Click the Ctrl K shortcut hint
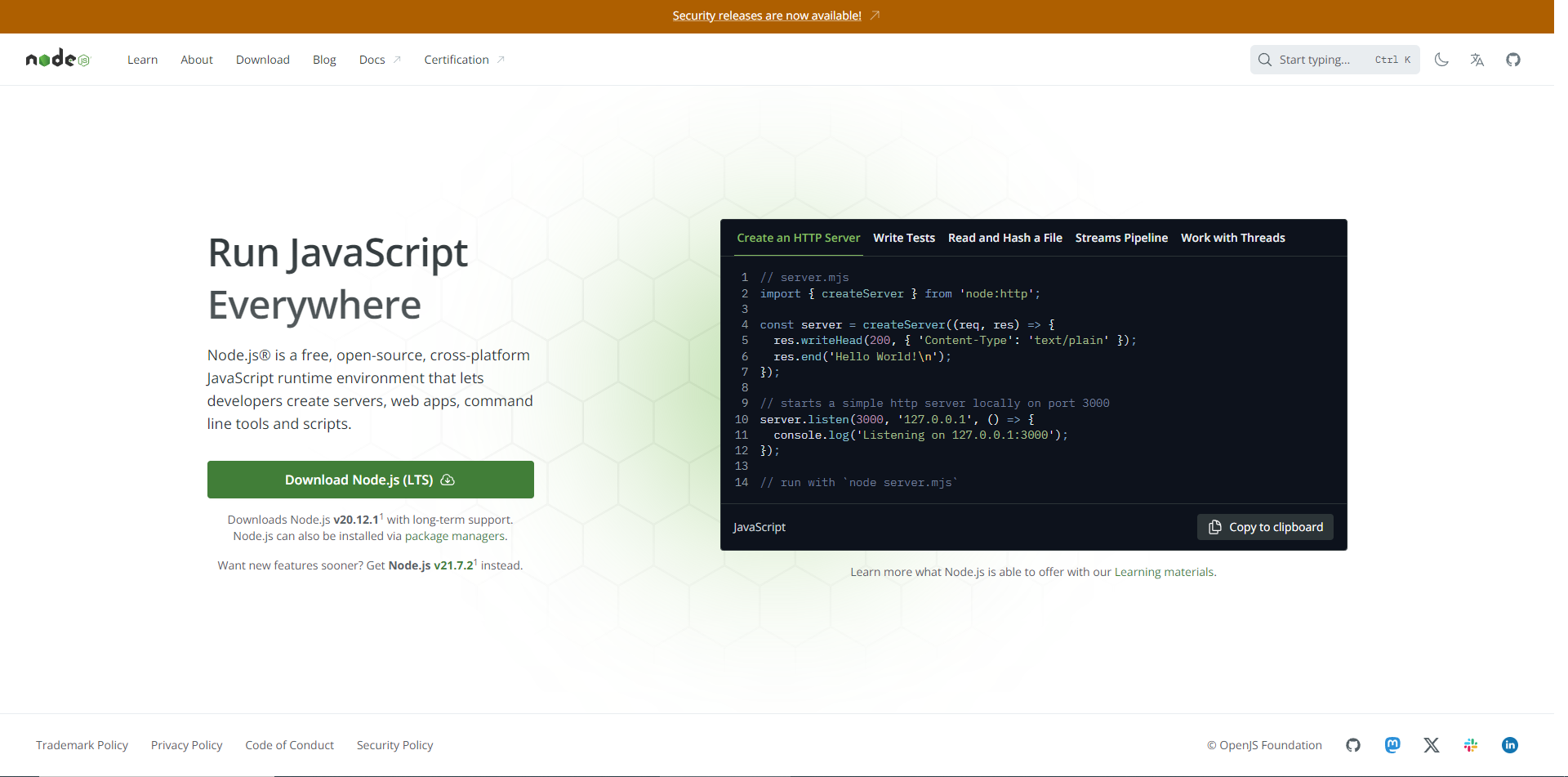The image size is (1568, 777). coord(1392,60)
